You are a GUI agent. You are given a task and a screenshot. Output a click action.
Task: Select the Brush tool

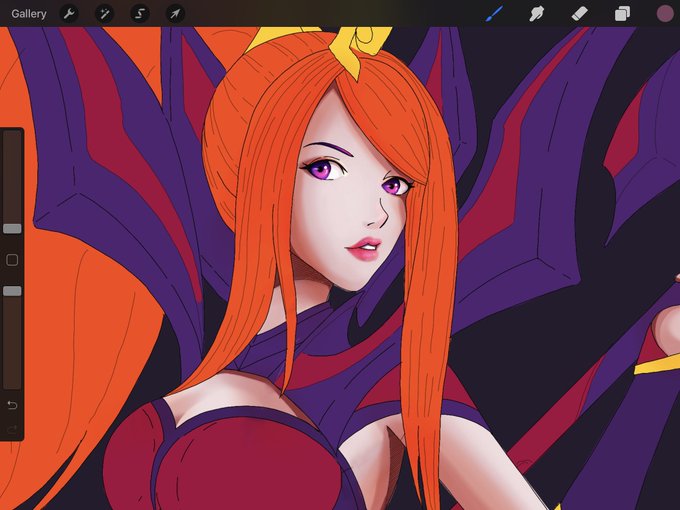pyautogui.click(x=494, y=14)
